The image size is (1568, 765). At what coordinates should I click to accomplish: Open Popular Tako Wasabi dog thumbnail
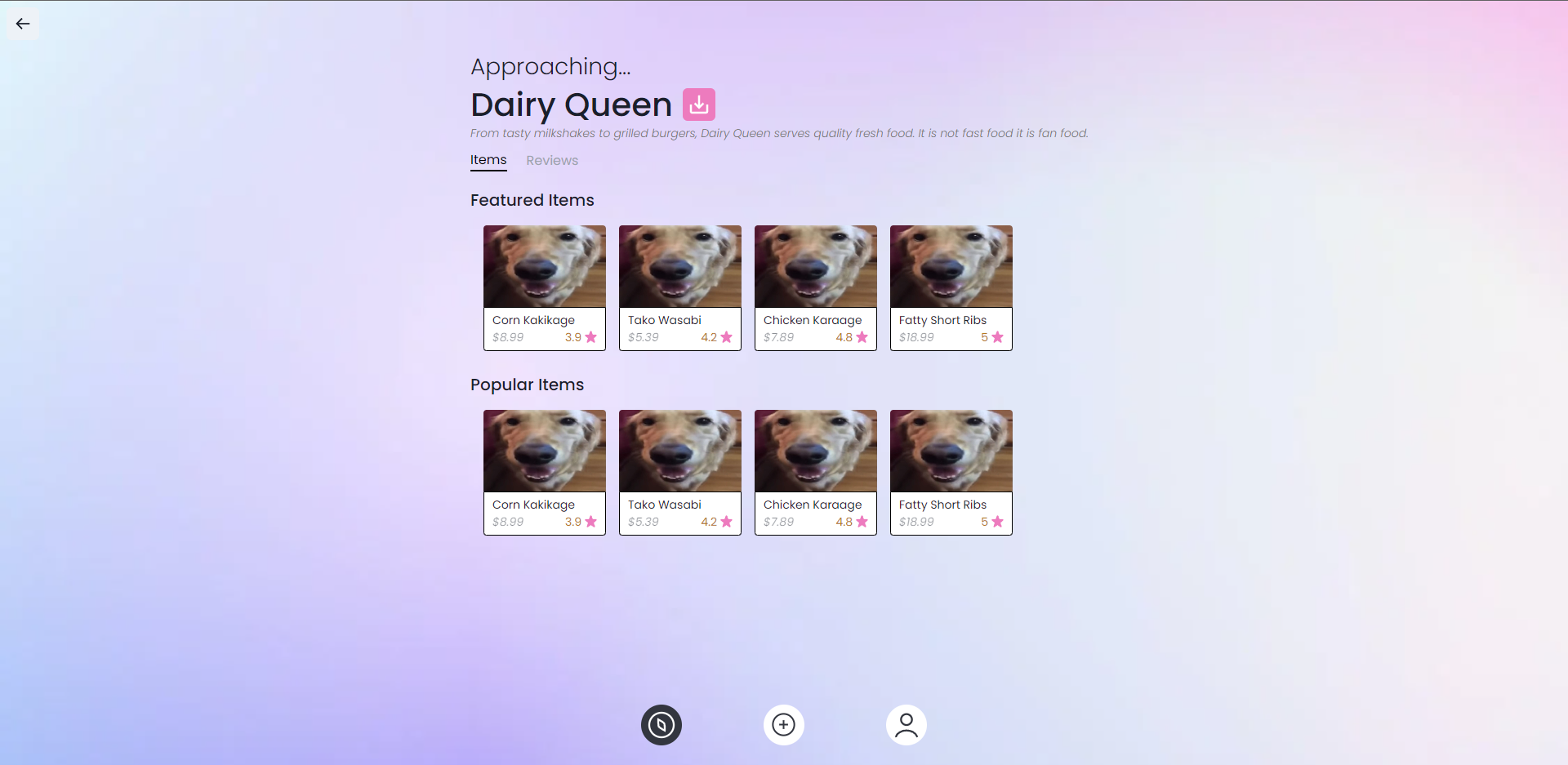pyautogui.click(x=680, y=451)
